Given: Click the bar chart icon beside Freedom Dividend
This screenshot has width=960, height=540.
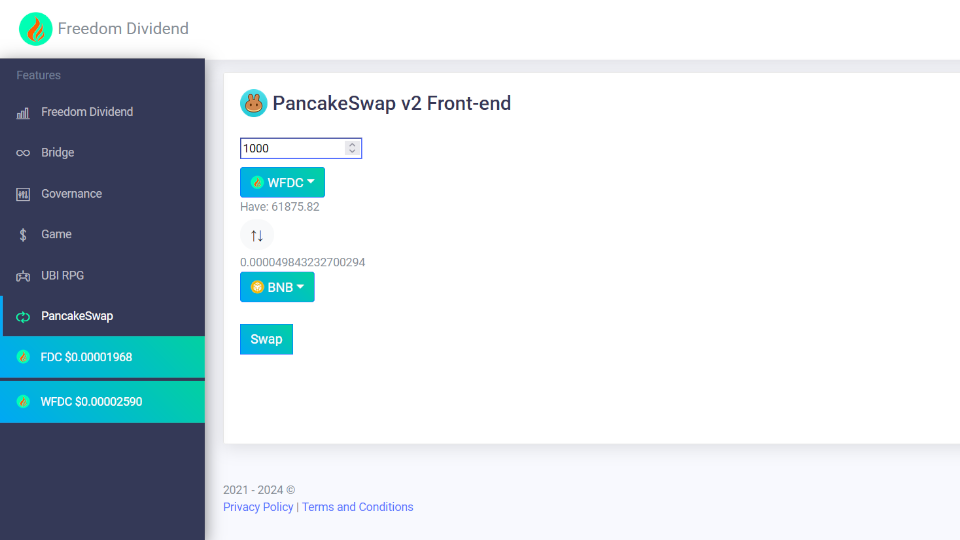Looking at the screenshot, I should click(23, 113).
